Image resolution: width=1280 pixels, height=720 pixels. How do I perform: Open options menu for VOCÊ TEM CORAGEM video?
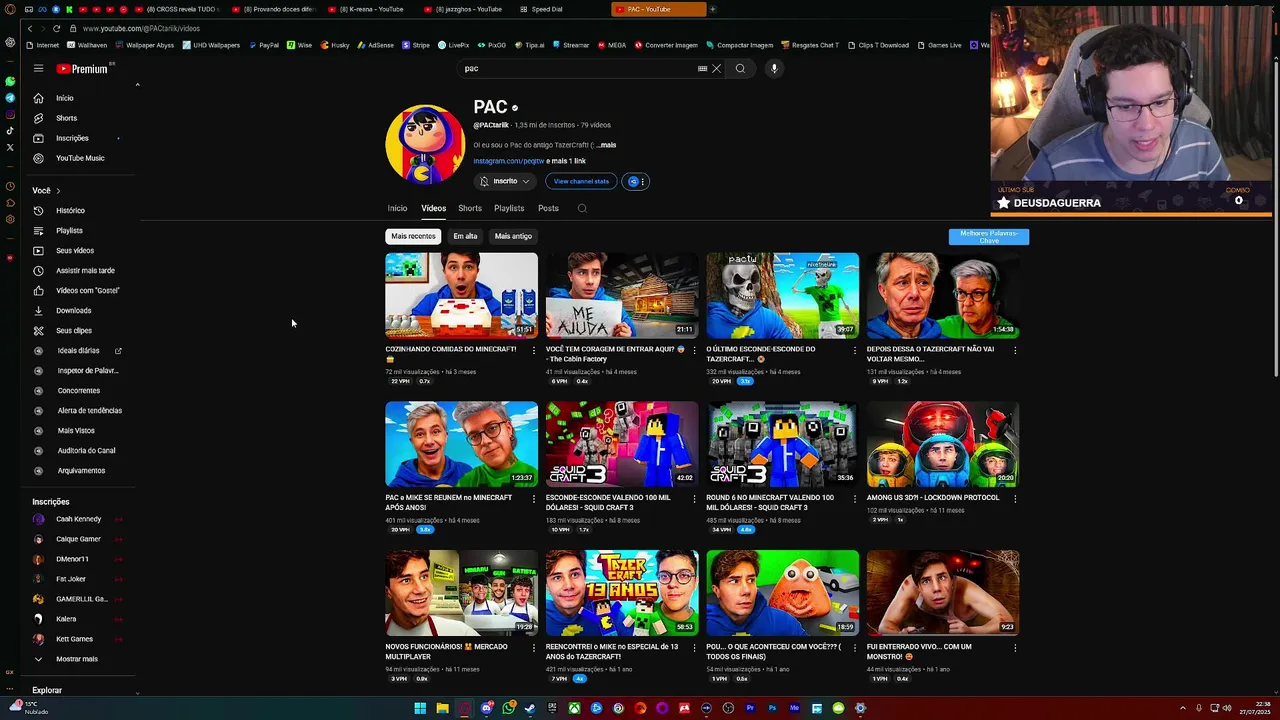point(694,350)
